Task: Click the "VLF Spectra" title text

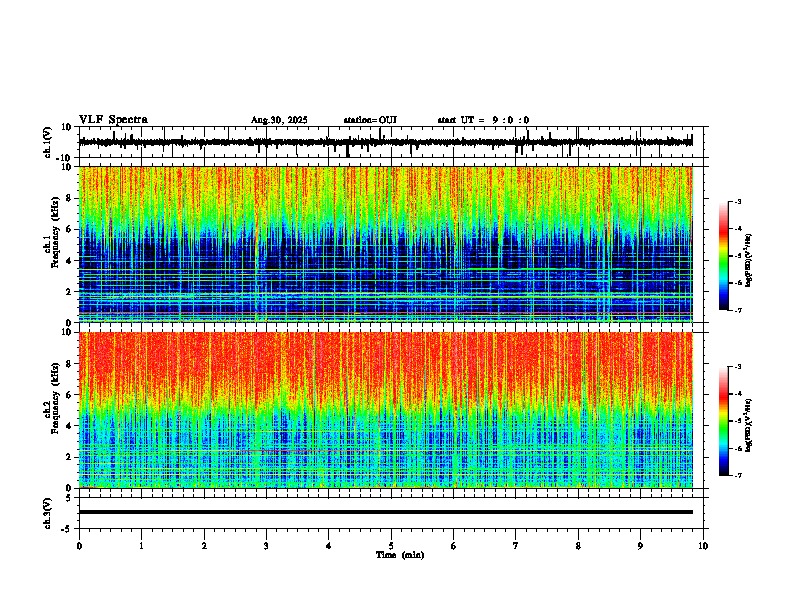Action: [113, 120]
